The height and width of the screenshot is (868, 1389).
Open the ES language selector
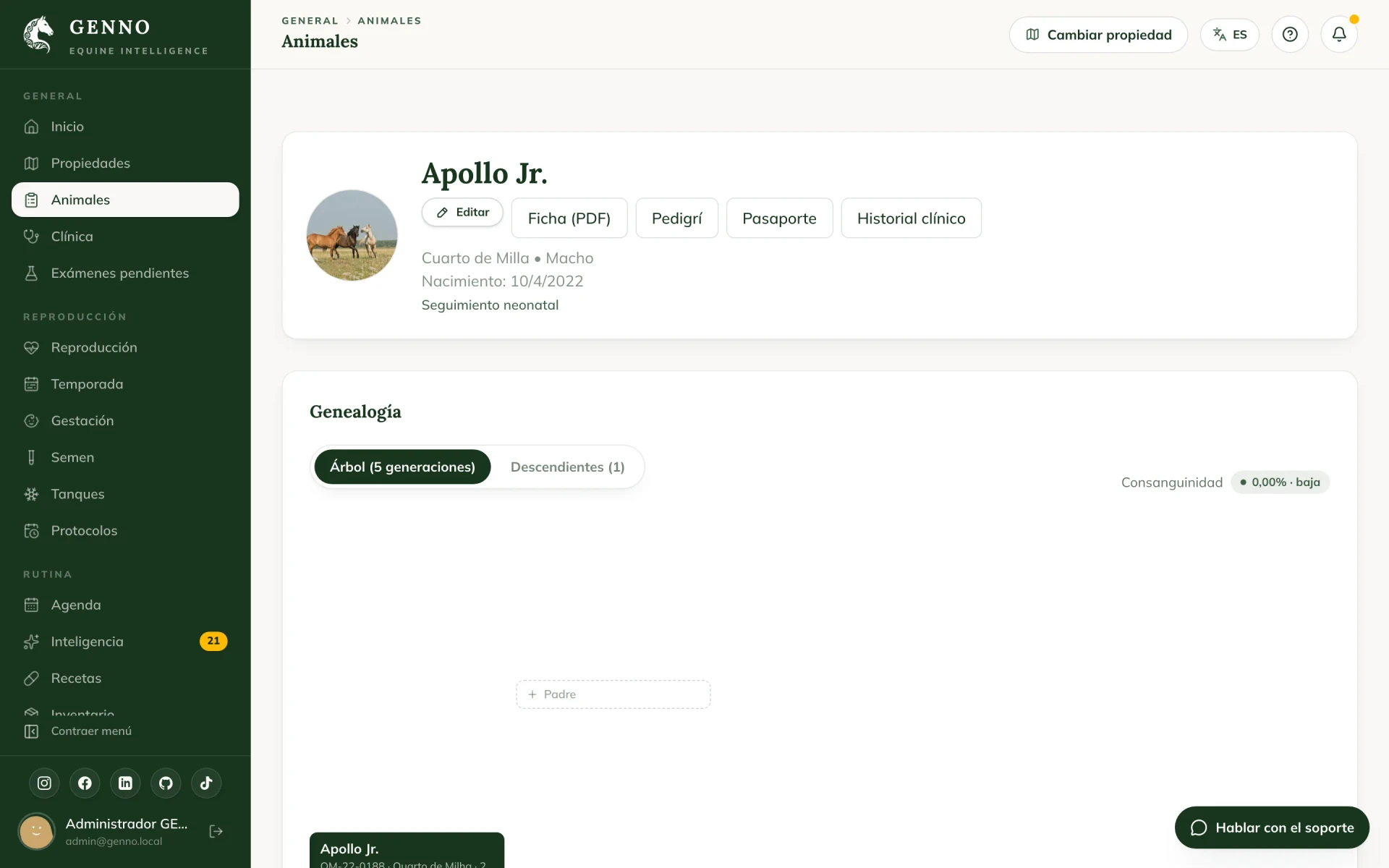1230,35
